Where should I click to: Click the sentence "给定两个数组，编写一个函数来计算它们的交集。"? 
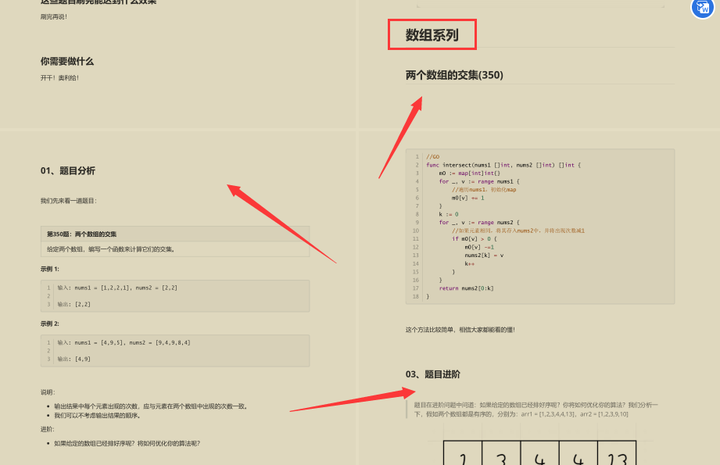pos(111,249)
